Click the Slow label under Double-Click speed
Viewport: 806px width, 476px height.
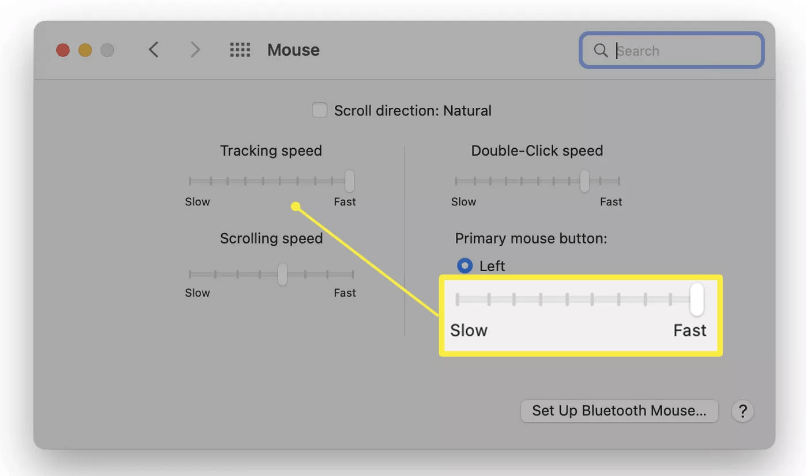pyautogui.click(x=464, y=202)
